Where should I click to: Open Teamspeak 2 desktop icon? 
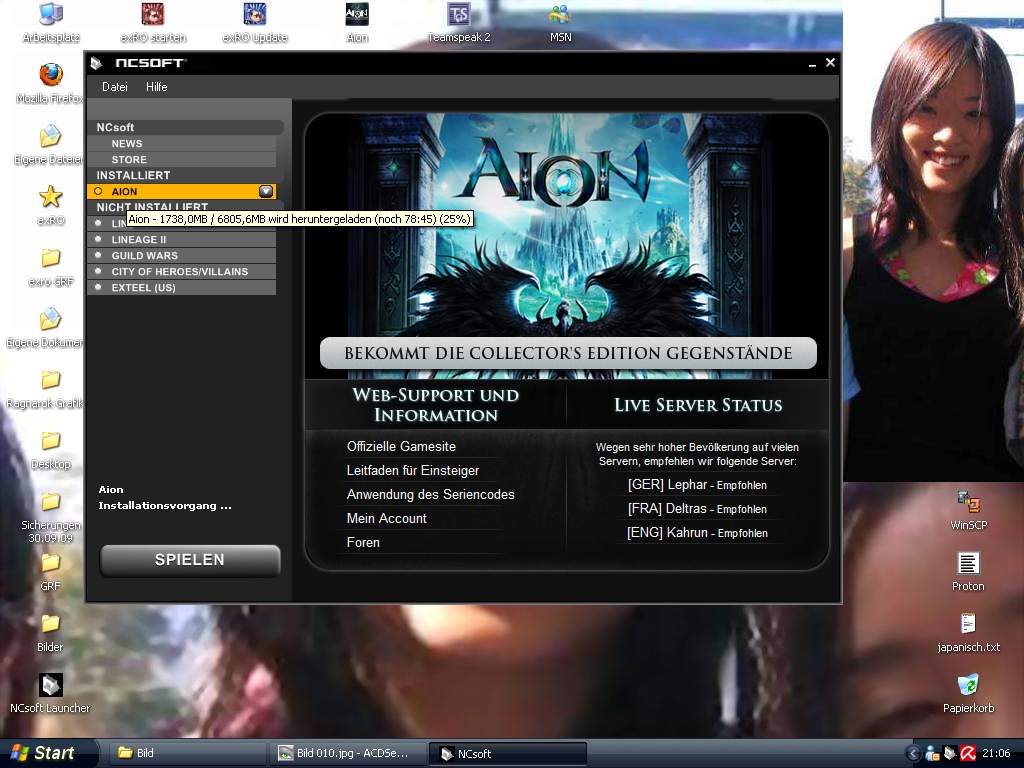(458, 23)
